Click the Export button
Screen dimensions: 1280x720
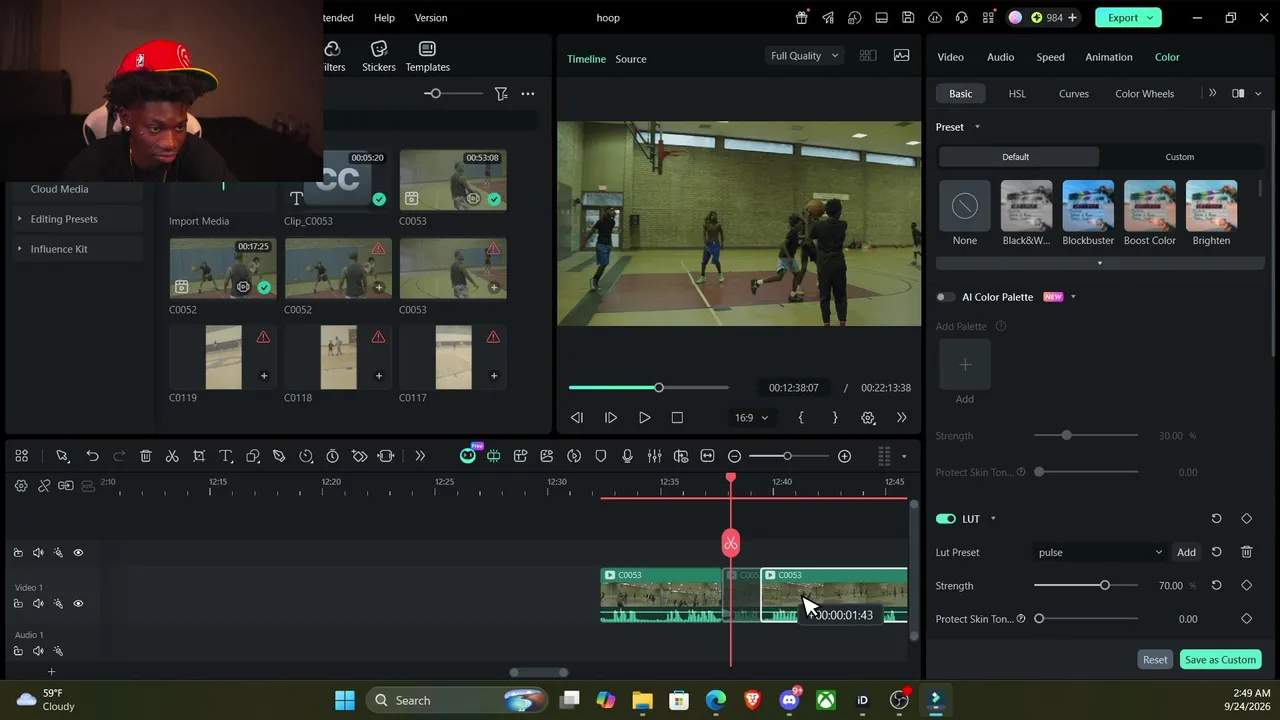[1128, 17]
